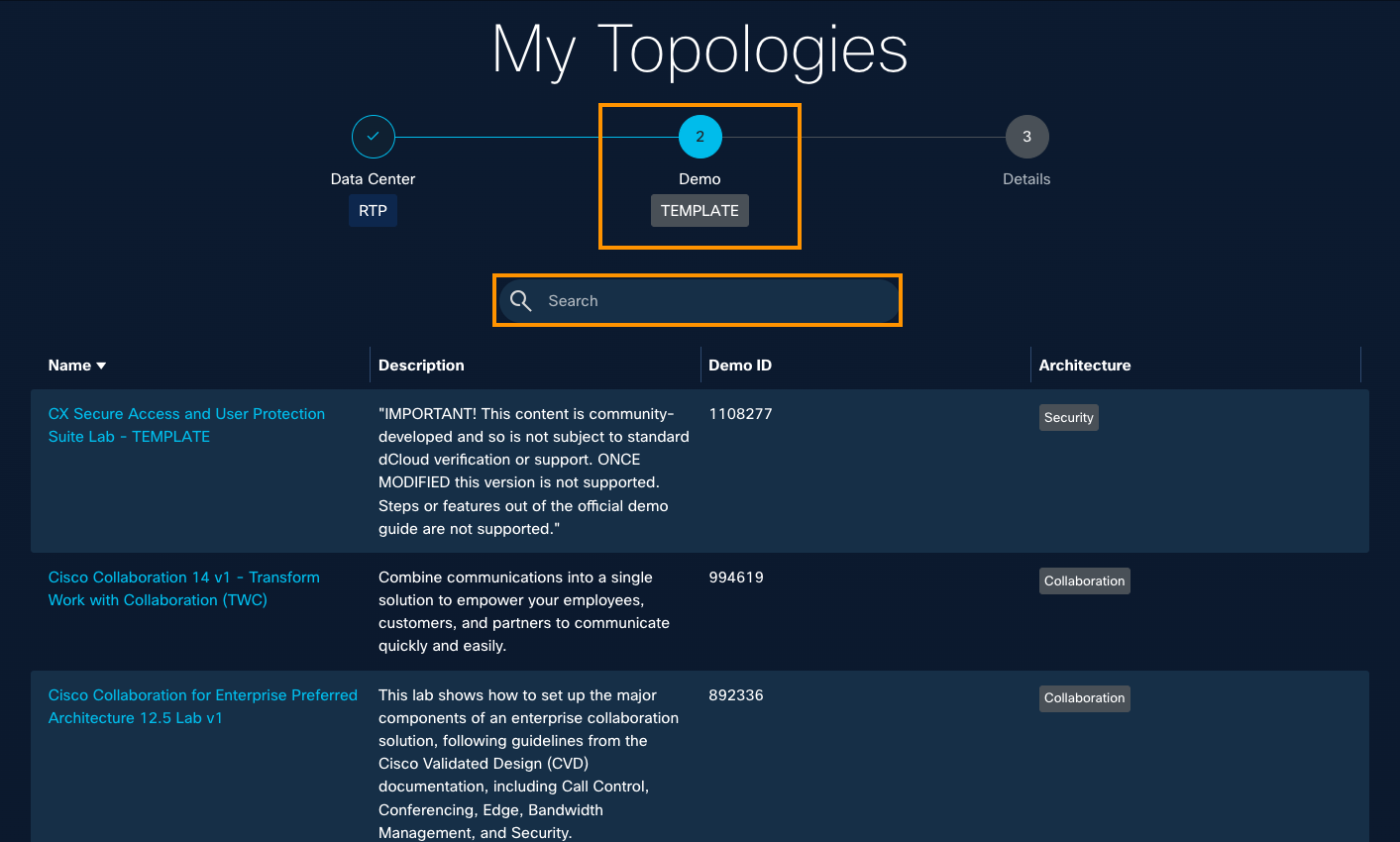Click the description starting "This lab shows how"

click(528, 764)
